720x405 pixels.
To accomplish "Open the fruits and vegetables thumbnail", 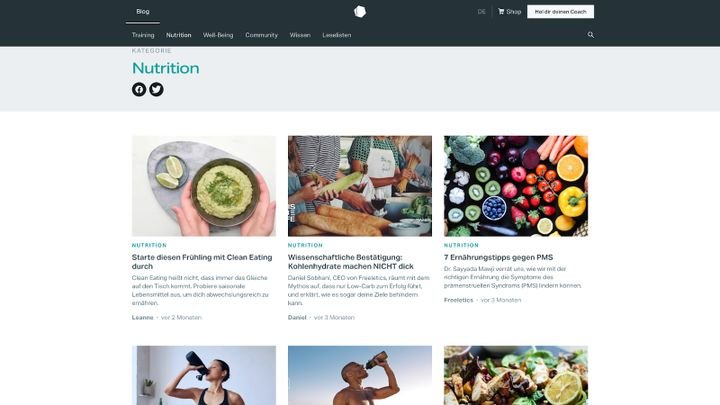I will click(x=516, y=186).
